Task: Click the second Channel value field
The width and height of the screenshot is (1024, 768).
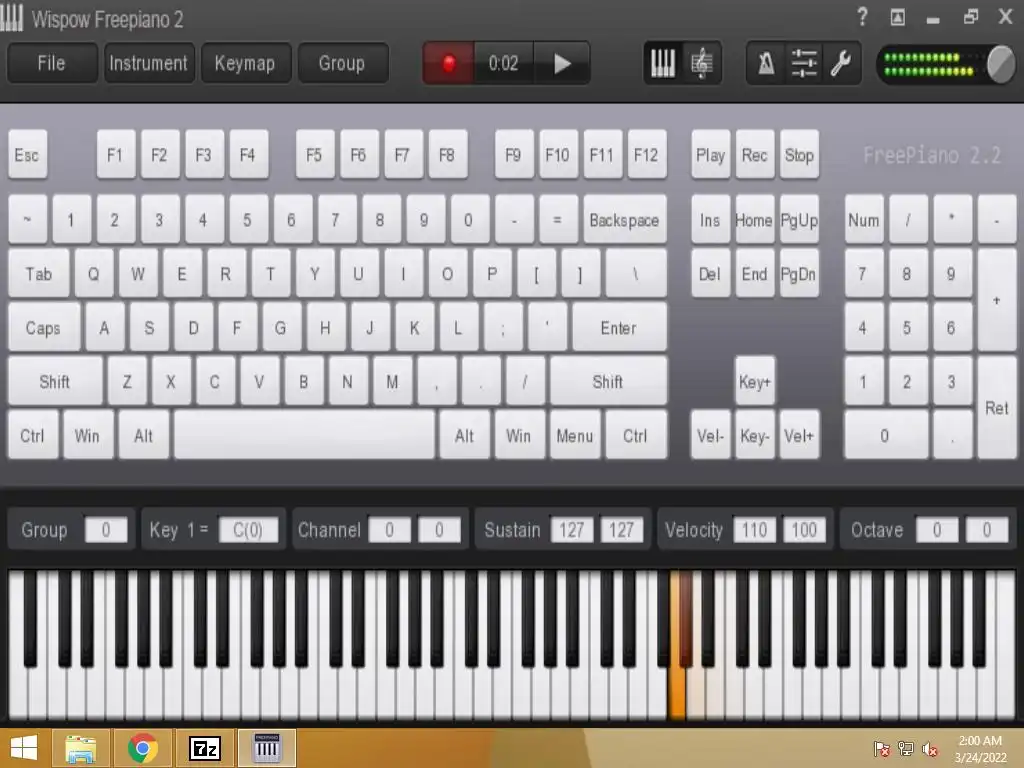Action: click(439, 530)
